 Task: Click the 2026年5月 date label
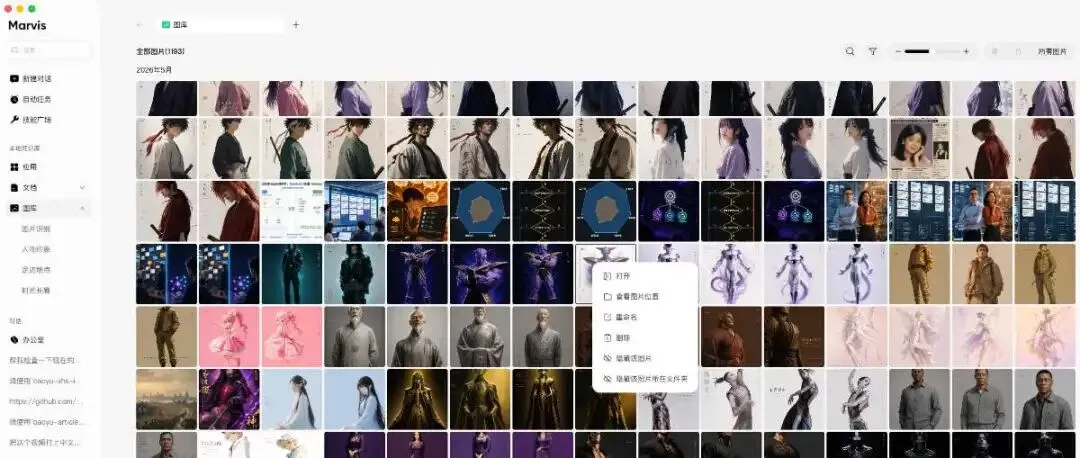coord(154,70)
